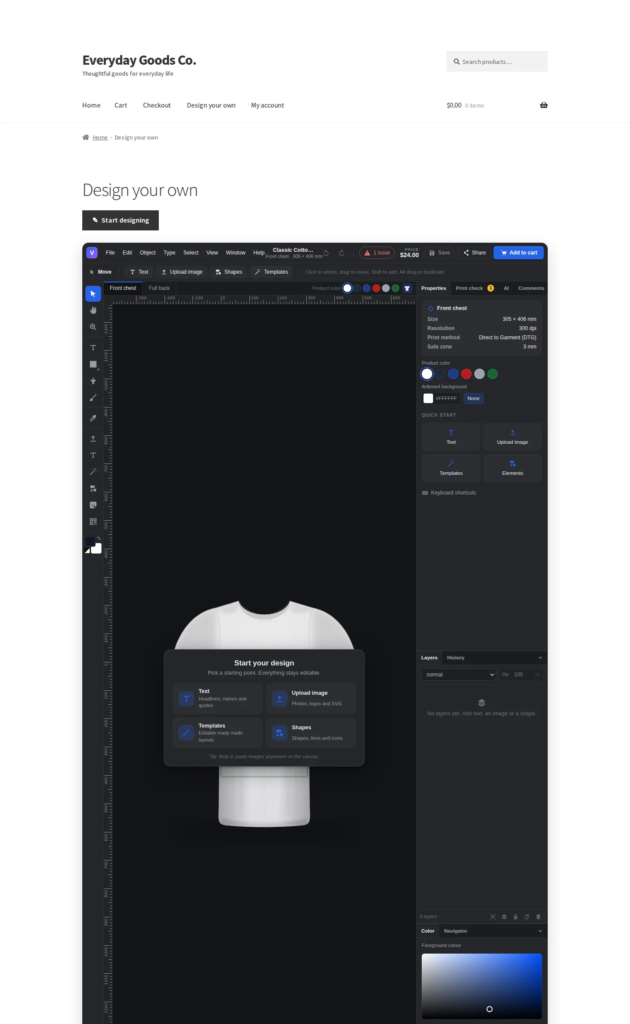Image resolution: width=630 pixels, height=1024 pixels.
Task: Switch to the History tab
Action: [x=456, y=658]
